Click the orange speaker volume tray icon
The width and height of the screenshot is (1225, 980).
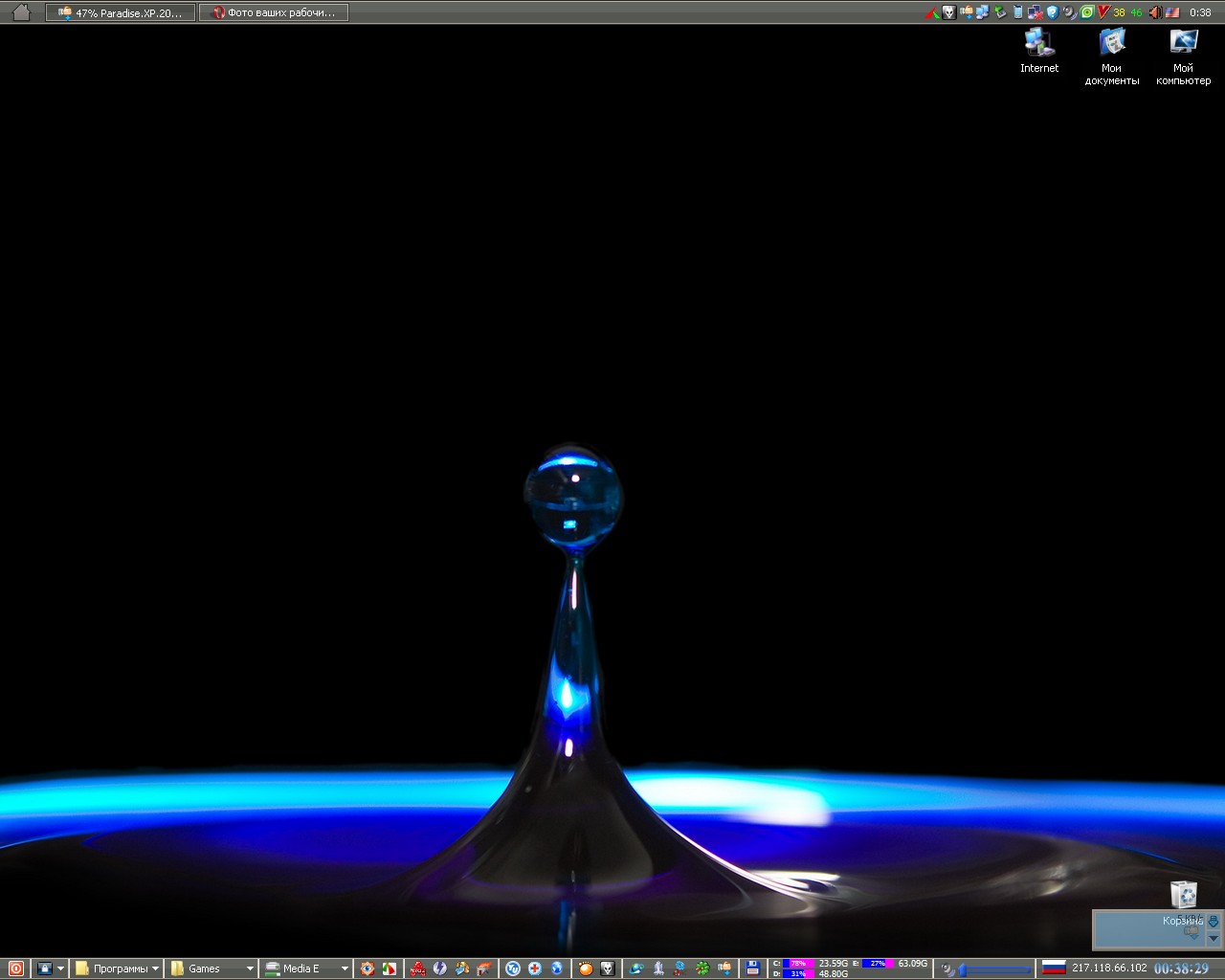[x=1155, y=12]
